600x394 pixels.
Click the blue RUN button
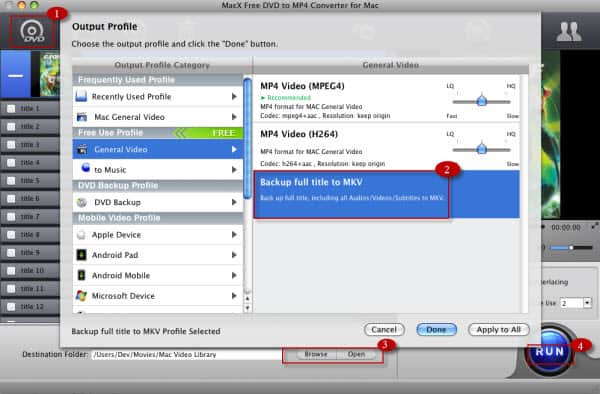(549, 351)
